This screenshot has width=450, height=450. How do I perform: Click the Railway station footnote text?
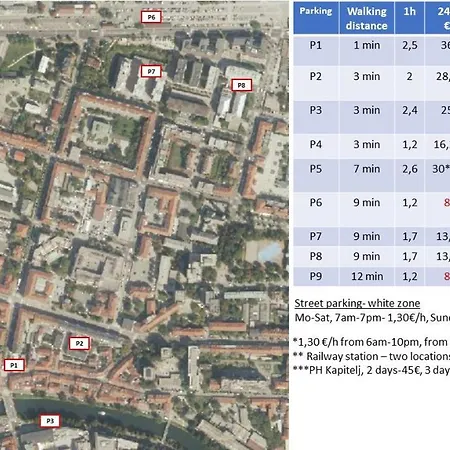coord(371,356)
